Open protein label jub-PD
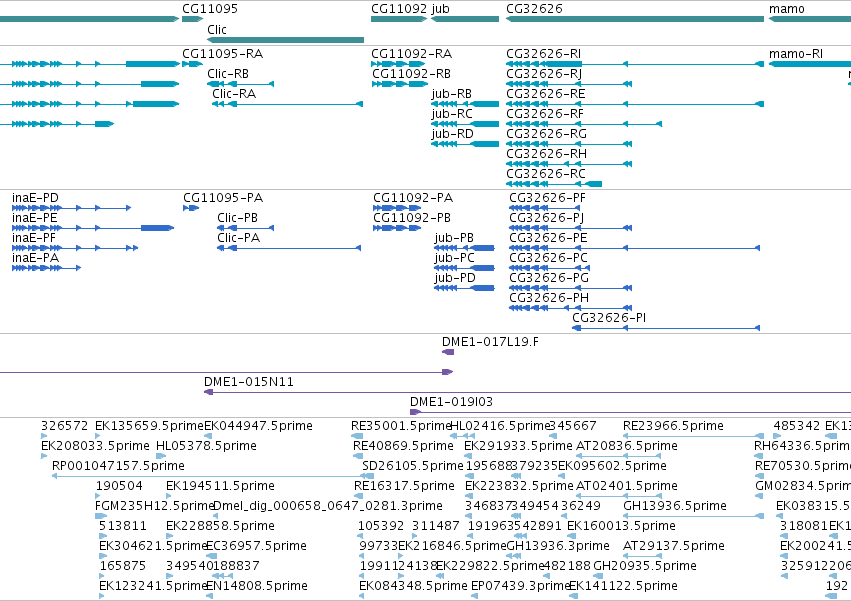This screenshot has height=601, width=851. tap(455, 278)
